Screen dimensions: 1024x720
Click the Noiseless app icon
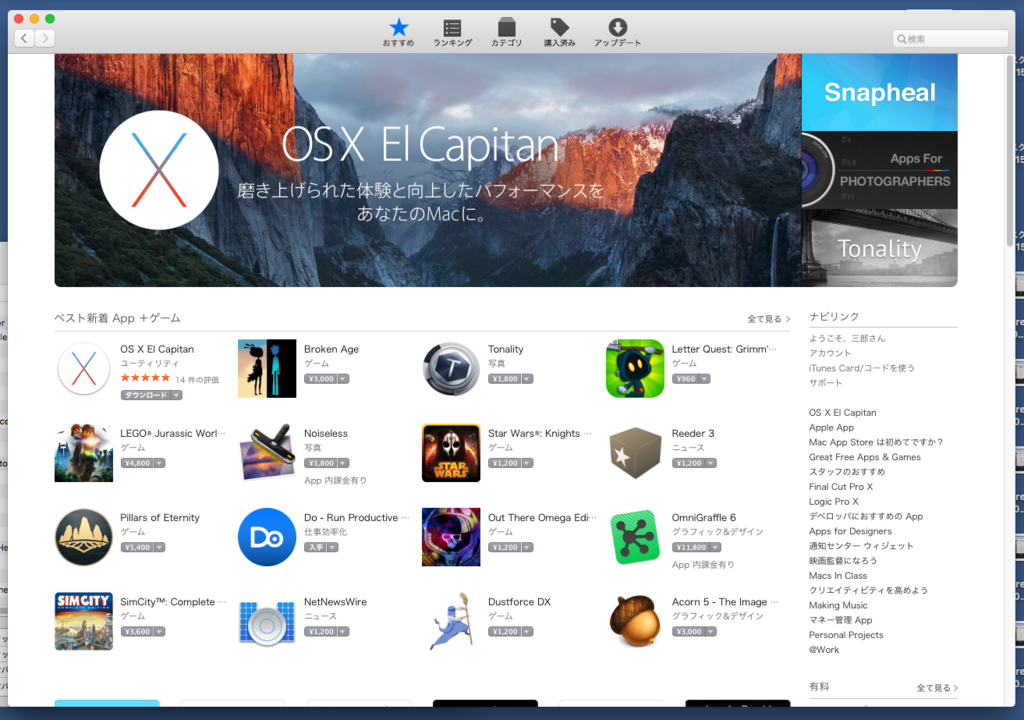click(267, 453)
